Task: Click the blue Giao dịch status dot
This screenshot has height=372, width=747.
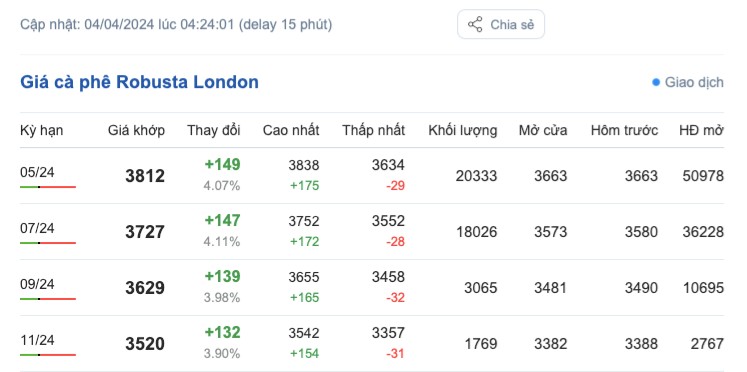Action: click(656, 82)
